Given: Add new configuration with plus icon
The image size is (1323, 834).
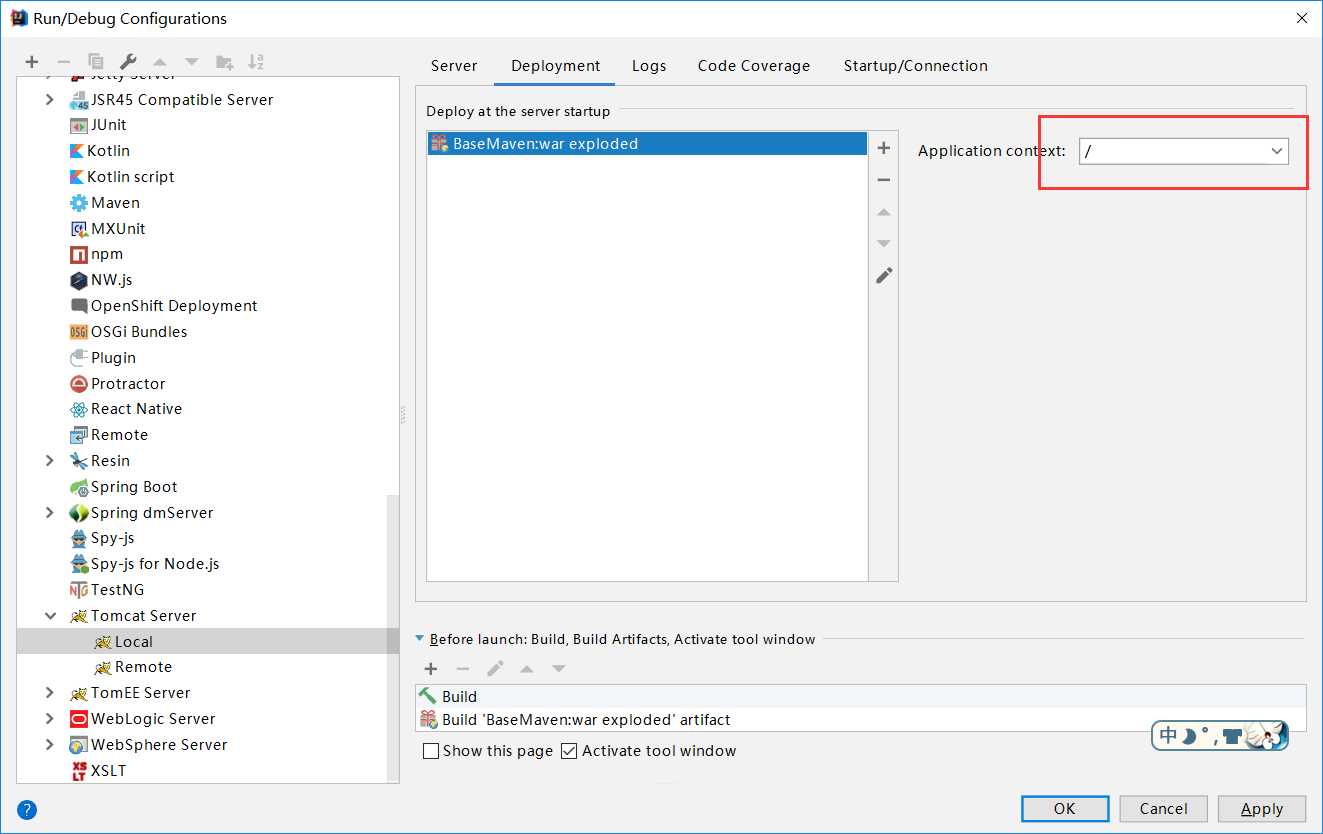Looking at the screenshot, I should 32,62.
